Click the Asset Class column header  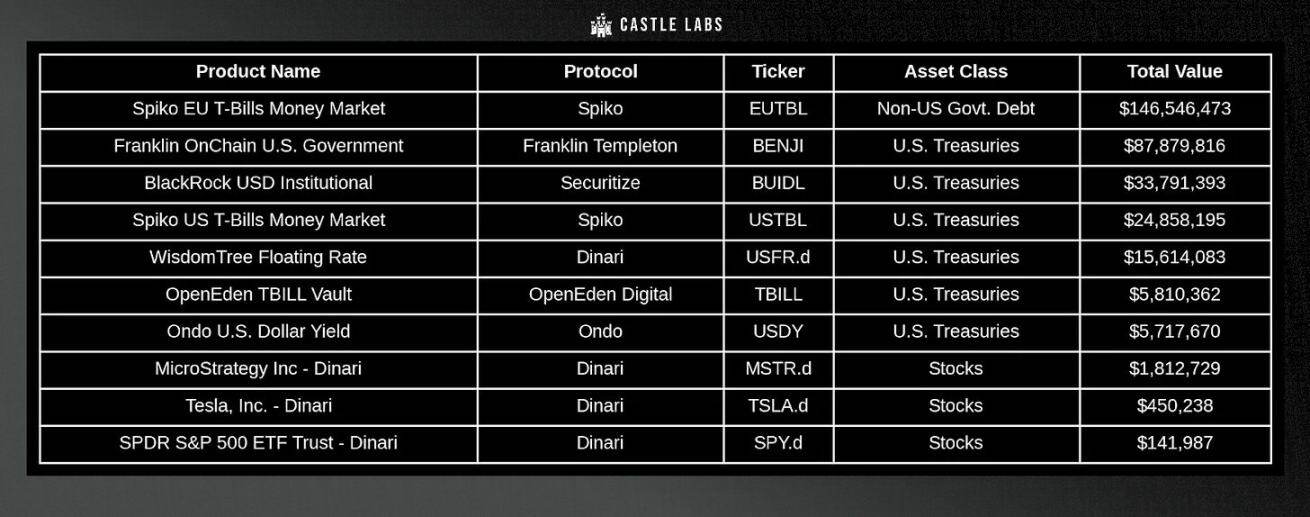point(956,72)
